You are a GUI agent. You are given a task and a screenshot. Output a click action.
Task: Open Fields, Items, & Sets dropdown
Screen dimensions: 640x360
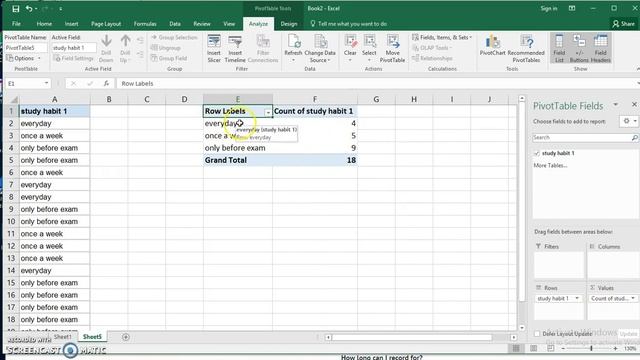point(442,37)
